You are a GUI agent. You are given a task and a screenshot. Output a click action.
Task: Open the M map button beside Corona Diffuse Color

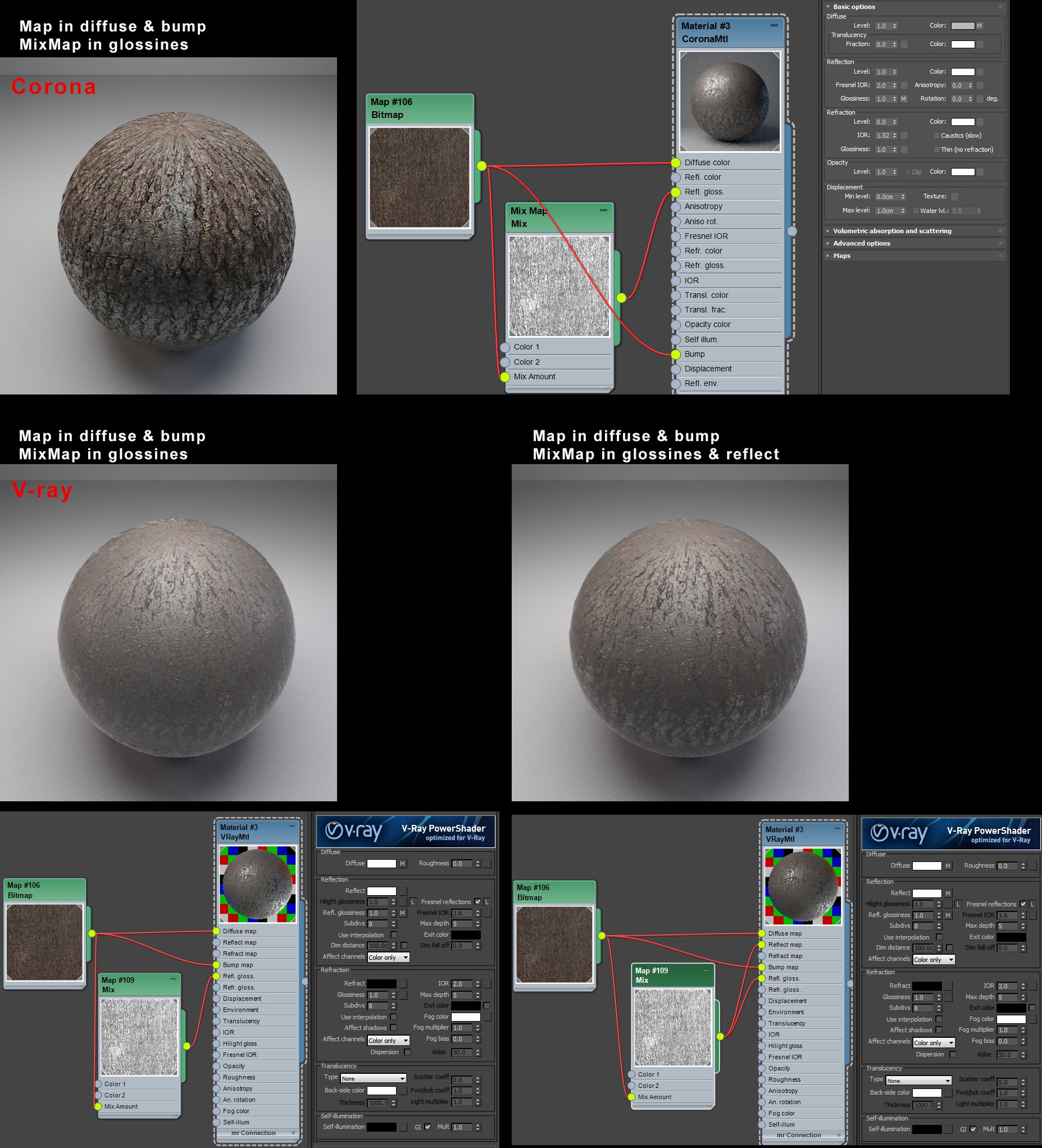(x=979, y=26)
